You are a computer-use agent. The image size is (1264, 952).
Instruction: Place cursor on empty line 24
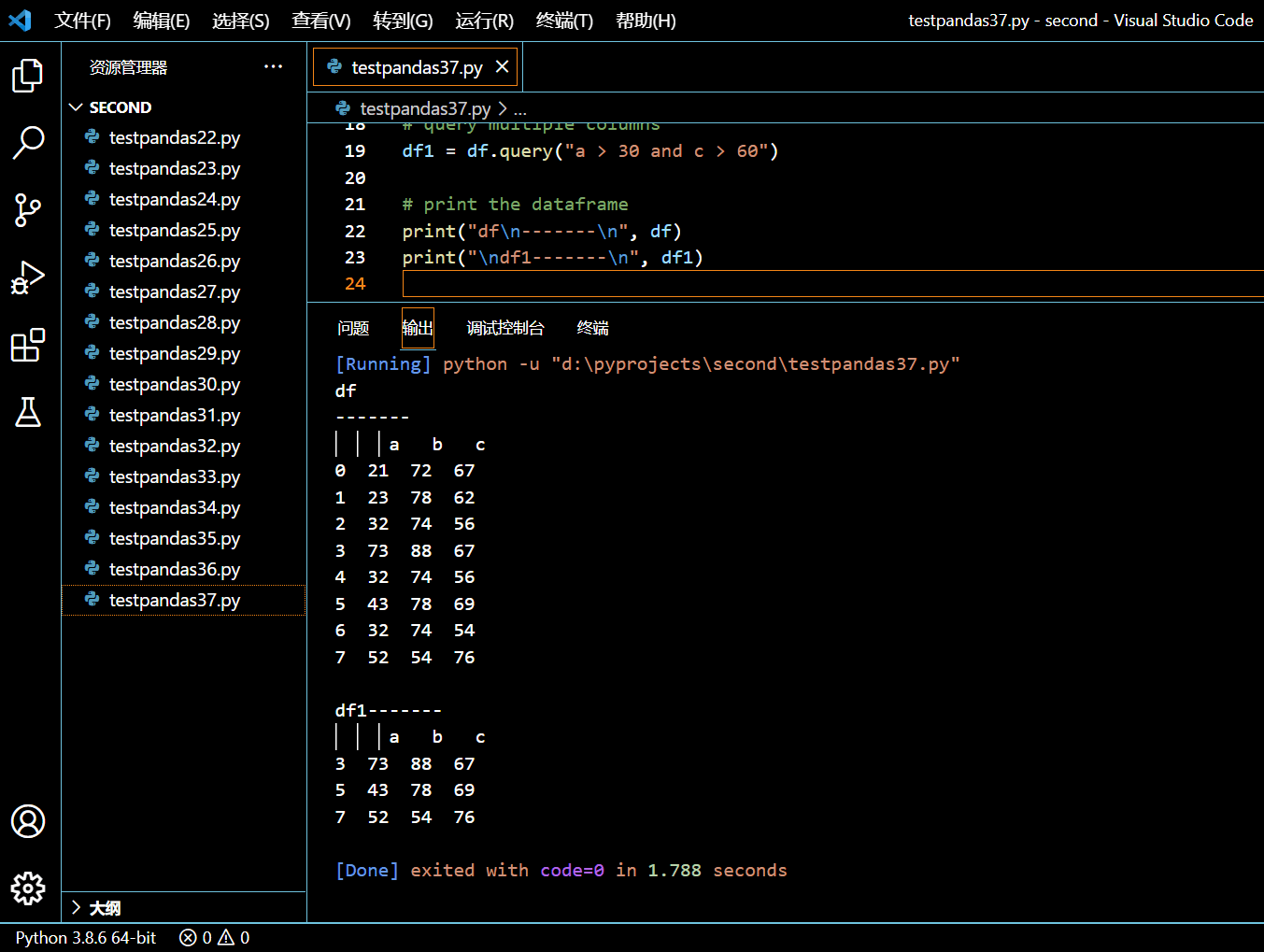(832, 284)
